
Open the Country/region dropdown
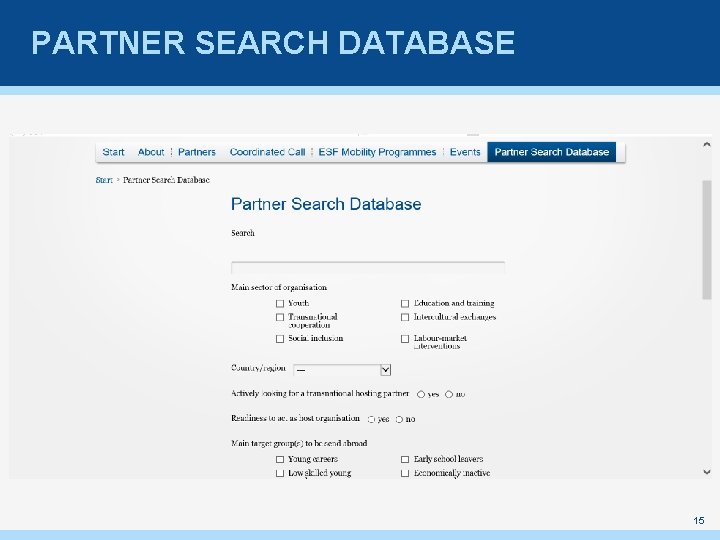[x=342, y=370]
